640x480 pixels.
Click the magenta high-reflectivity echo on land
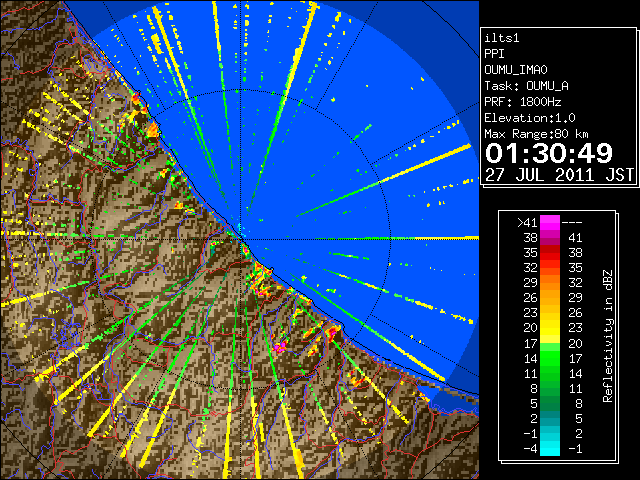pos(280,347)
